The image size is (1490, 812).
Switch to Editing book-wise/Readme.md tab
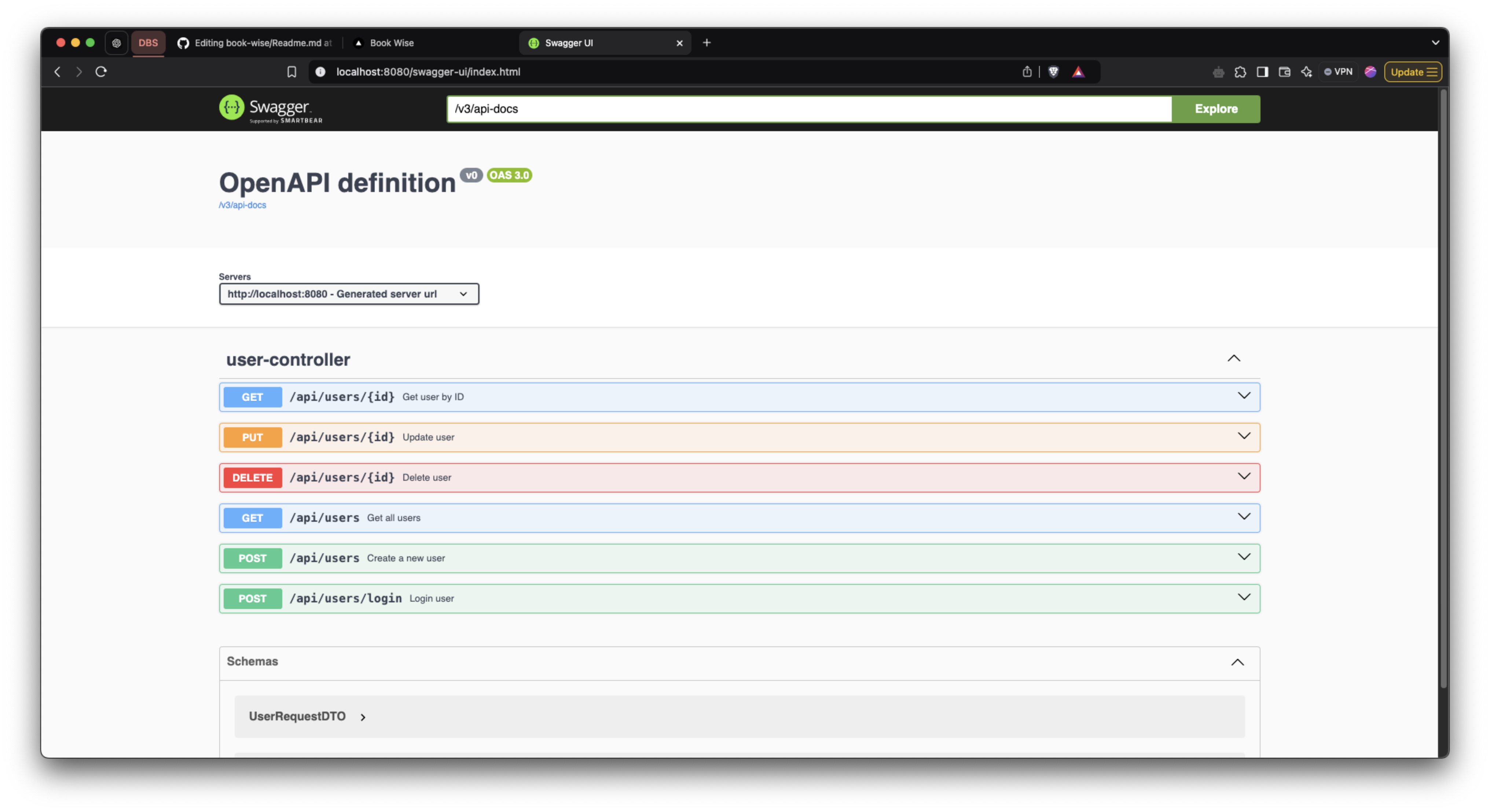pos(255,43)
